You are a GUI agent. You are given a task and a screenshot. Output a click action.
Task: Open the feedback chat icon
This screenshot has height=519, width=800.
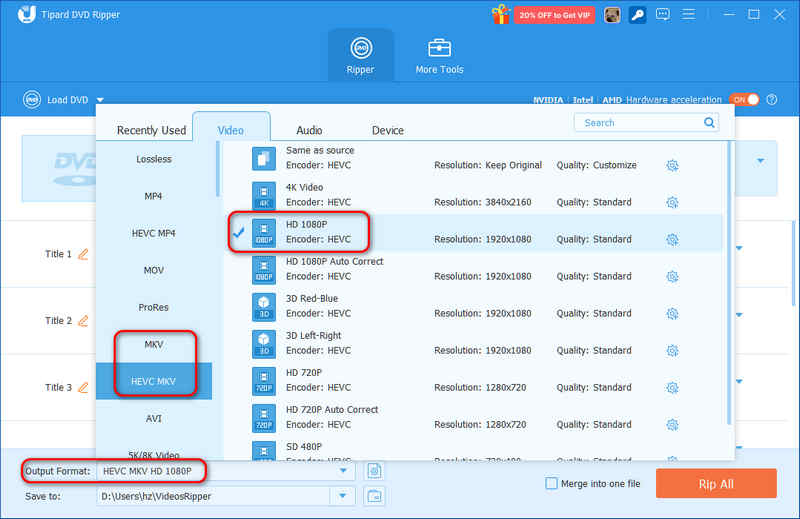(663, 14)
